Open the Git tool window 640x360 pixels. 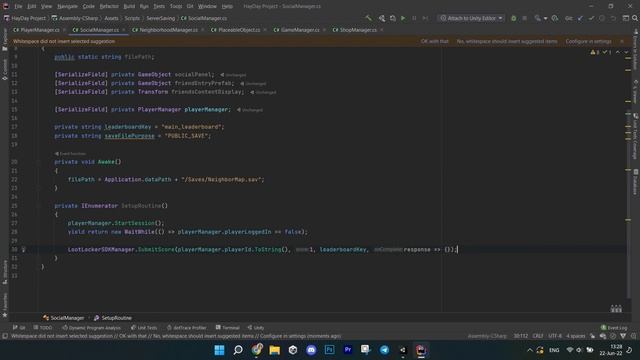point(19,327)
